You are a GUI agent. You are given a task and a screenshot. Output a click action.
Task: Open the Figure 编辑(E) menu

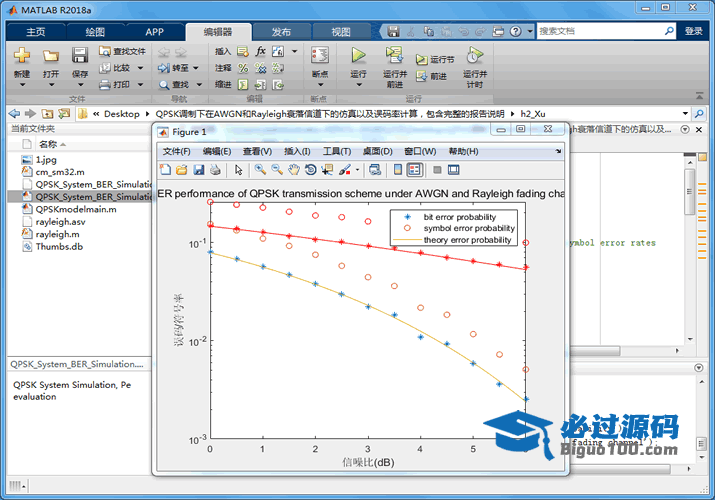(217, 151)
